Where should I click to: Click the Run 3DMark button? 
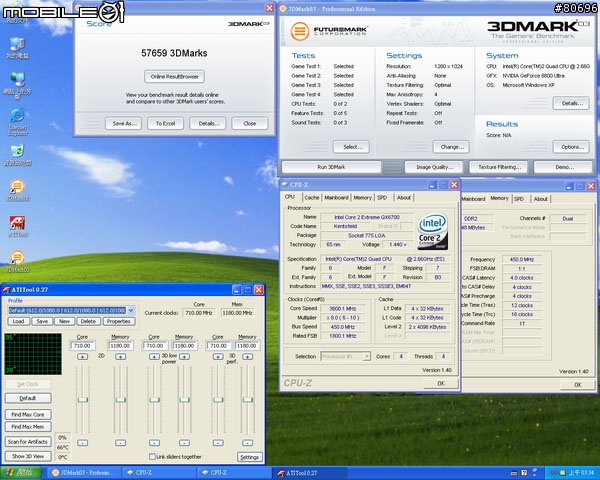(x=331, y=167)
